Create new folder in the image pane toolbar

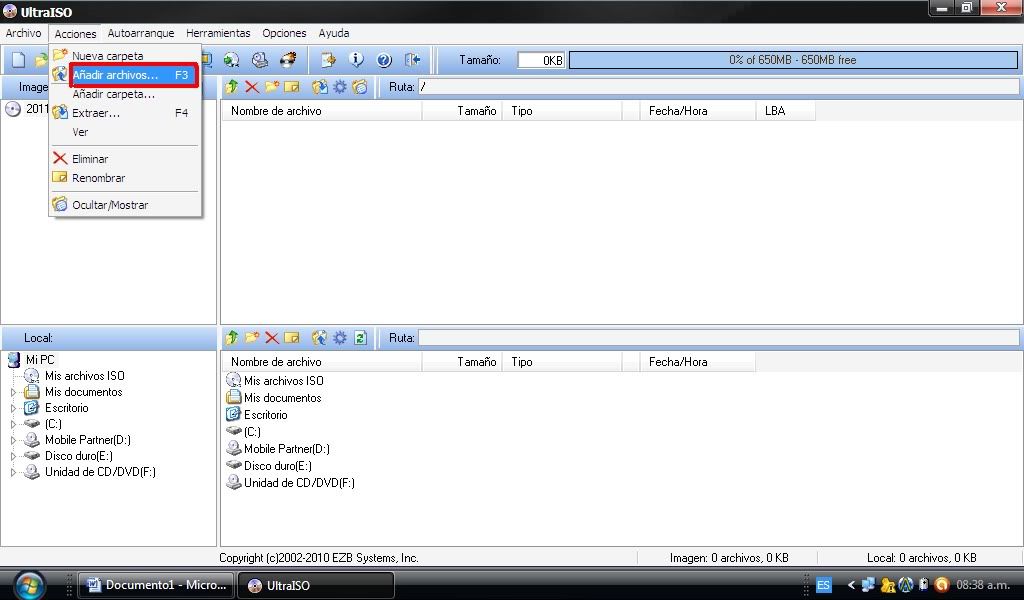[x=272, y=87]
